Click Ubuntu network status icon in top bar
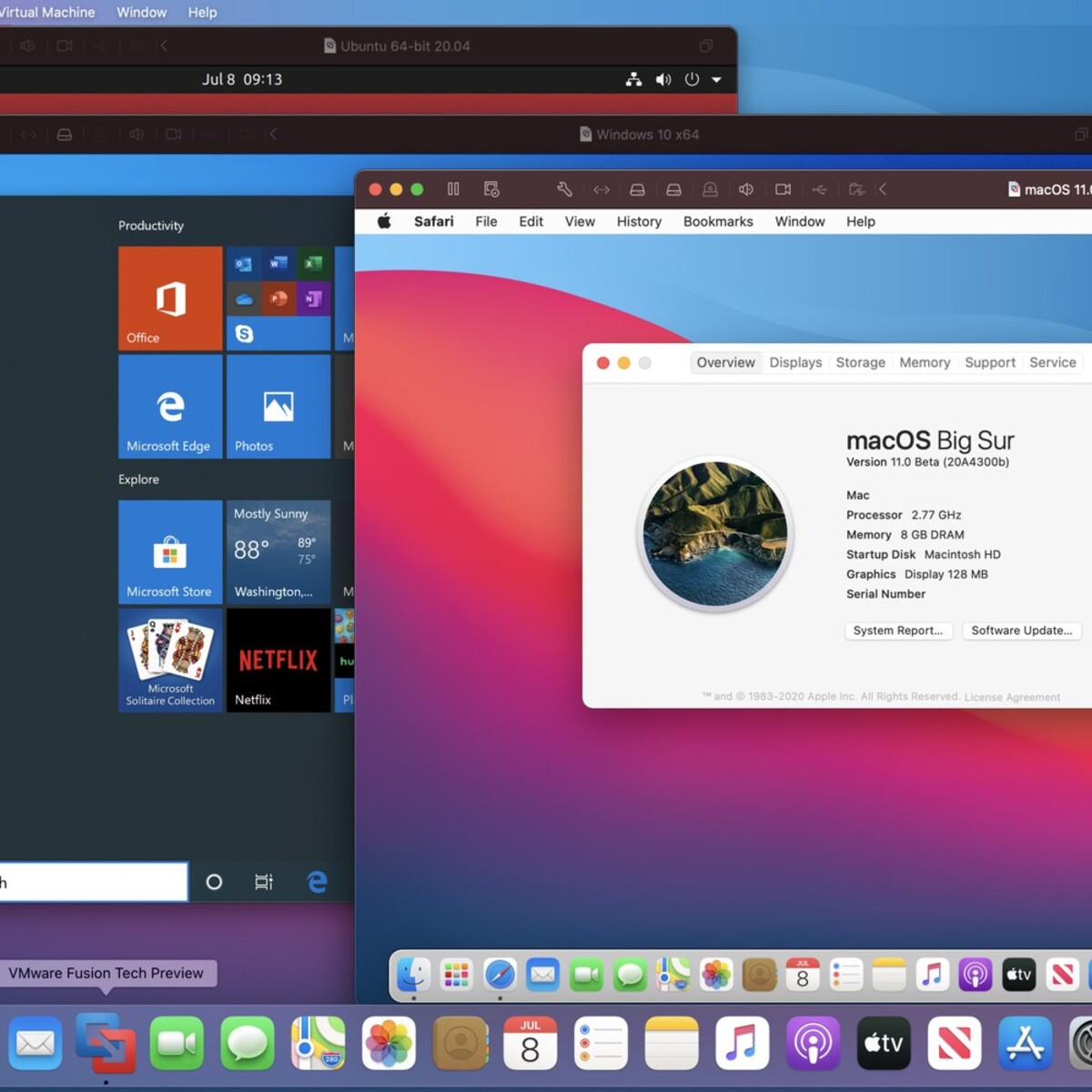1092x1092 pixels. (x=633, y=80)
